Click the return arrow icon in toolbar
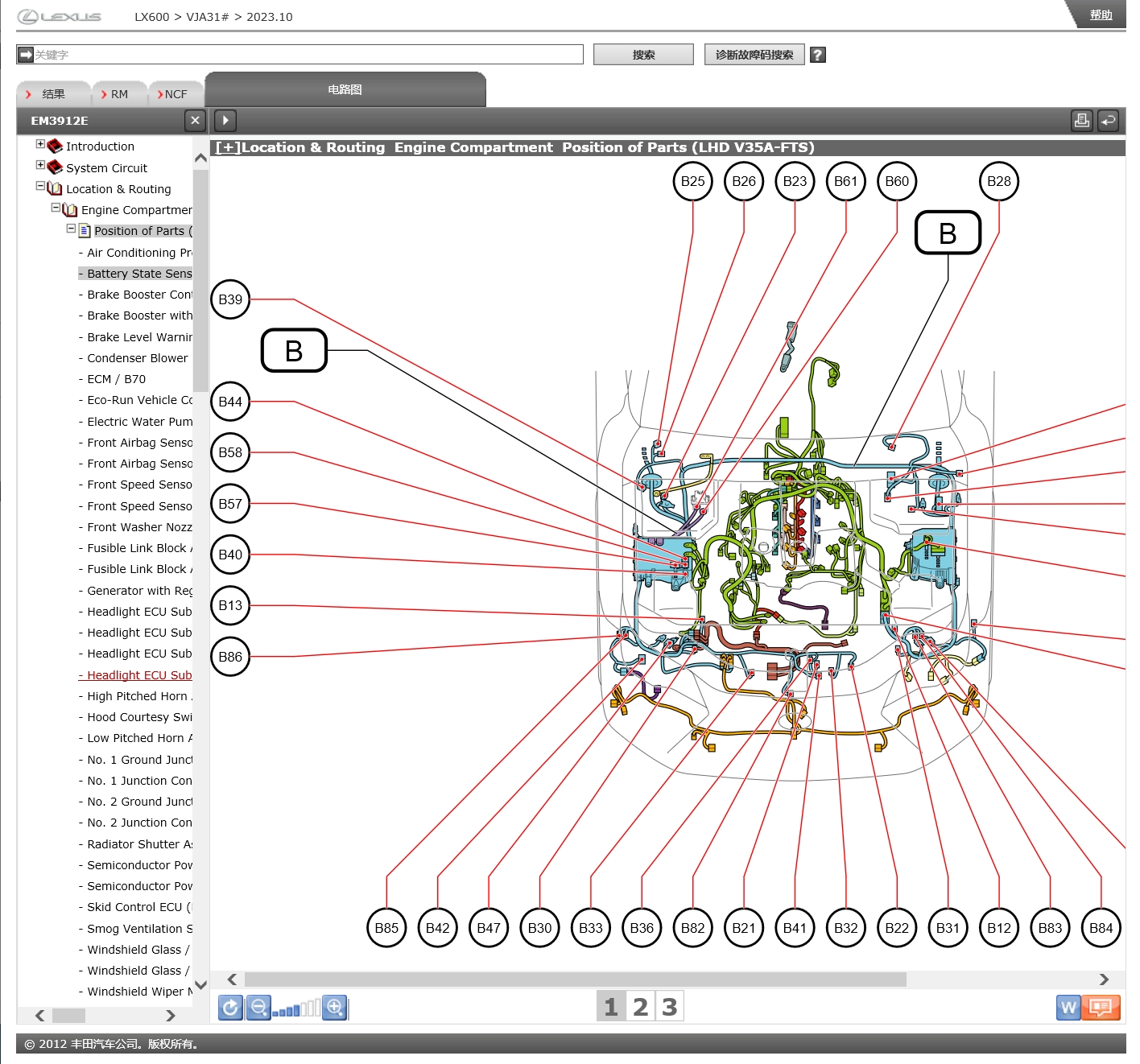Image resolution: width=1140 pixels, height=1064 pixels. coord(1109,121)
